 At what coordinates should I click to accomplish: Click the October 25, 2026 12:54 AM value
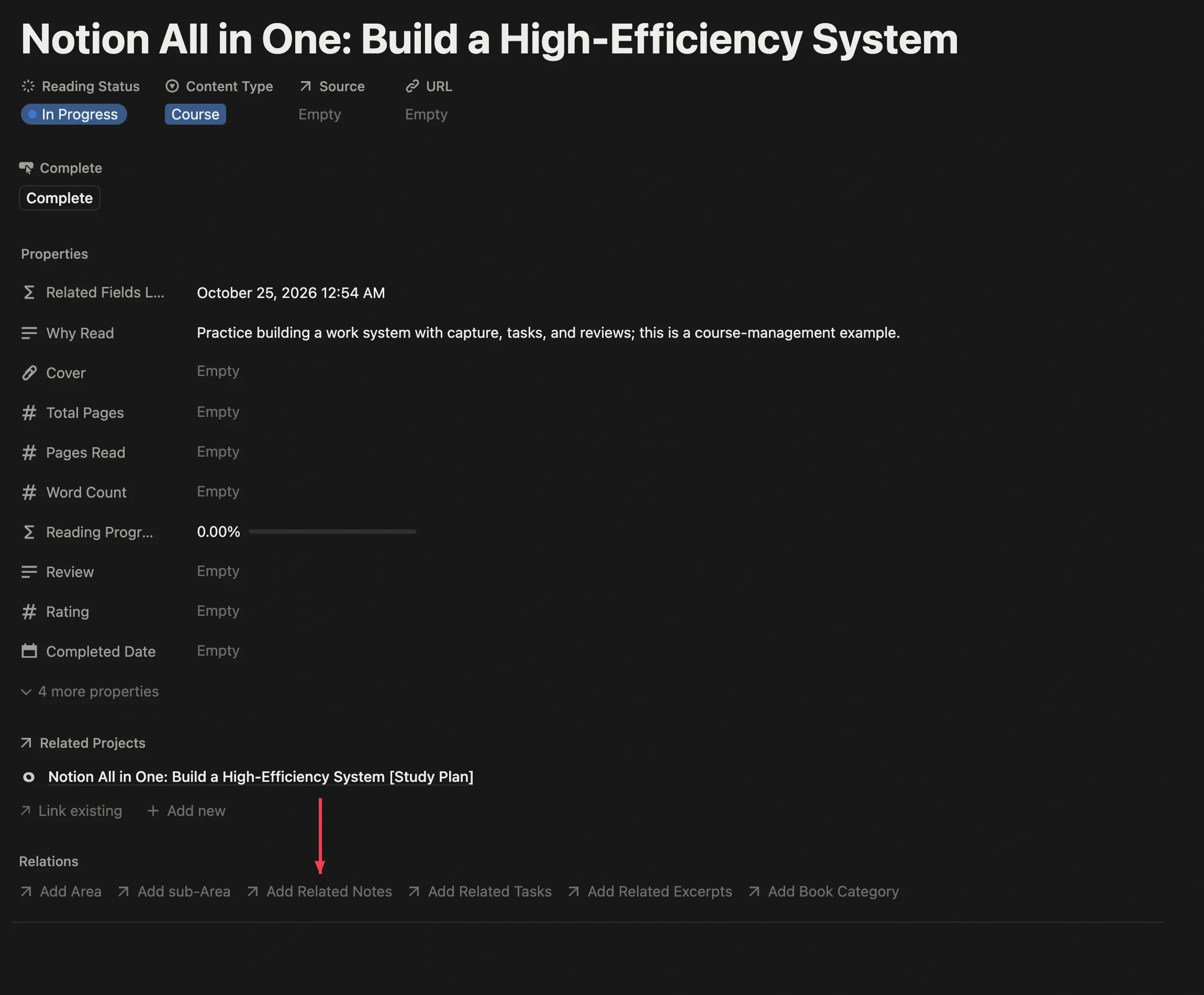click(291, 293)
